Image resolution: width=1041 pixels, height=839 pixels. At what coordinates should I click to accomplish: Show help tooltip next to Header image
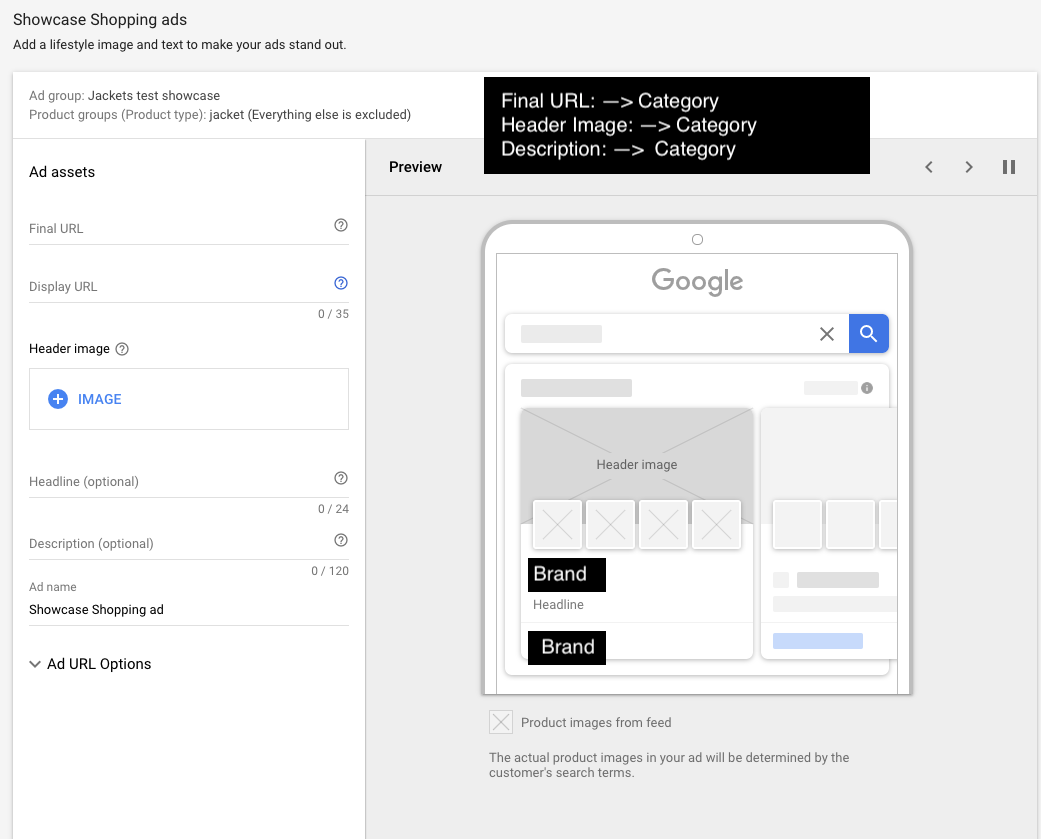point(122,349)
